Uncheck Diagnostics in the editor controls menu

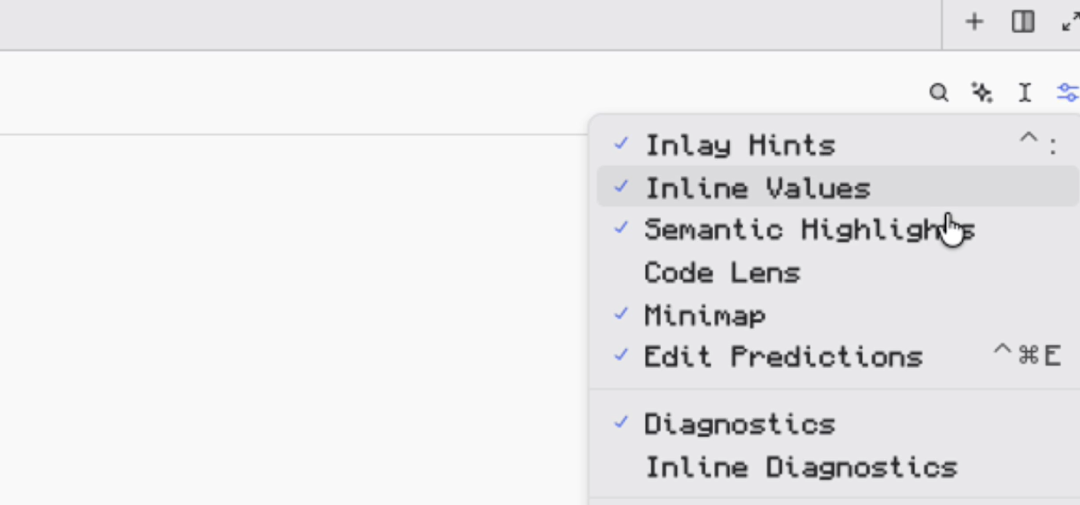tap(838, 424)
